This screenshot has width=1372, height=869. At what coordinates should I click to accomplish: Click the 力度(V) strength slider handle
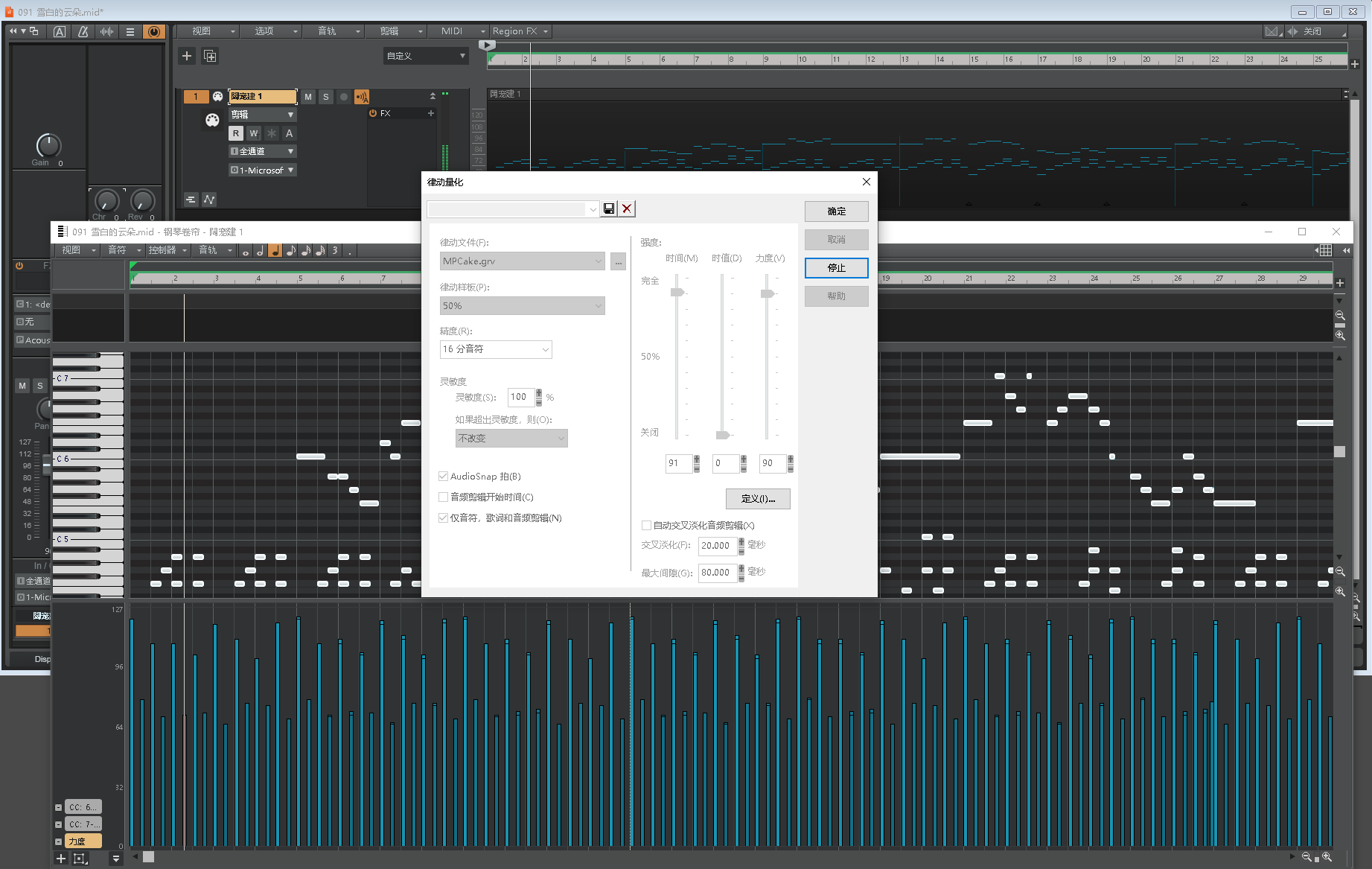point(767,293)
